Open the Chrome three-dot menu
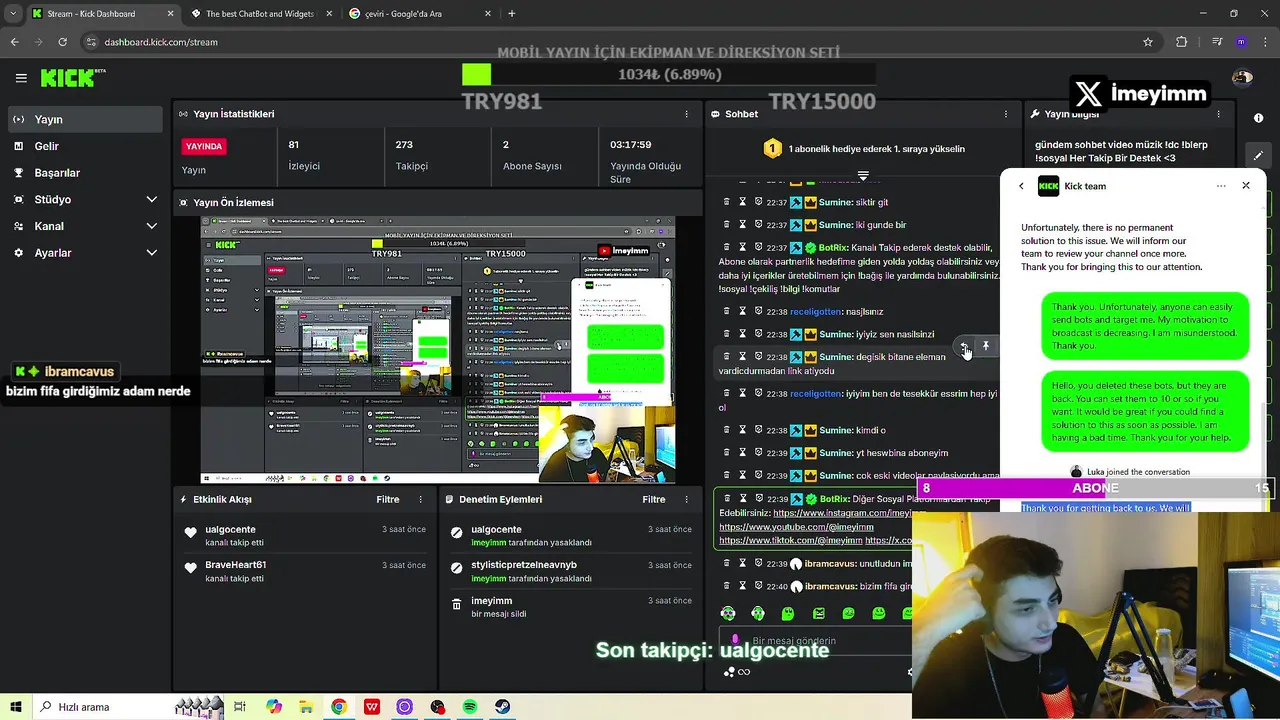This screenshot has width=1280, height=720. [1264, 42]
